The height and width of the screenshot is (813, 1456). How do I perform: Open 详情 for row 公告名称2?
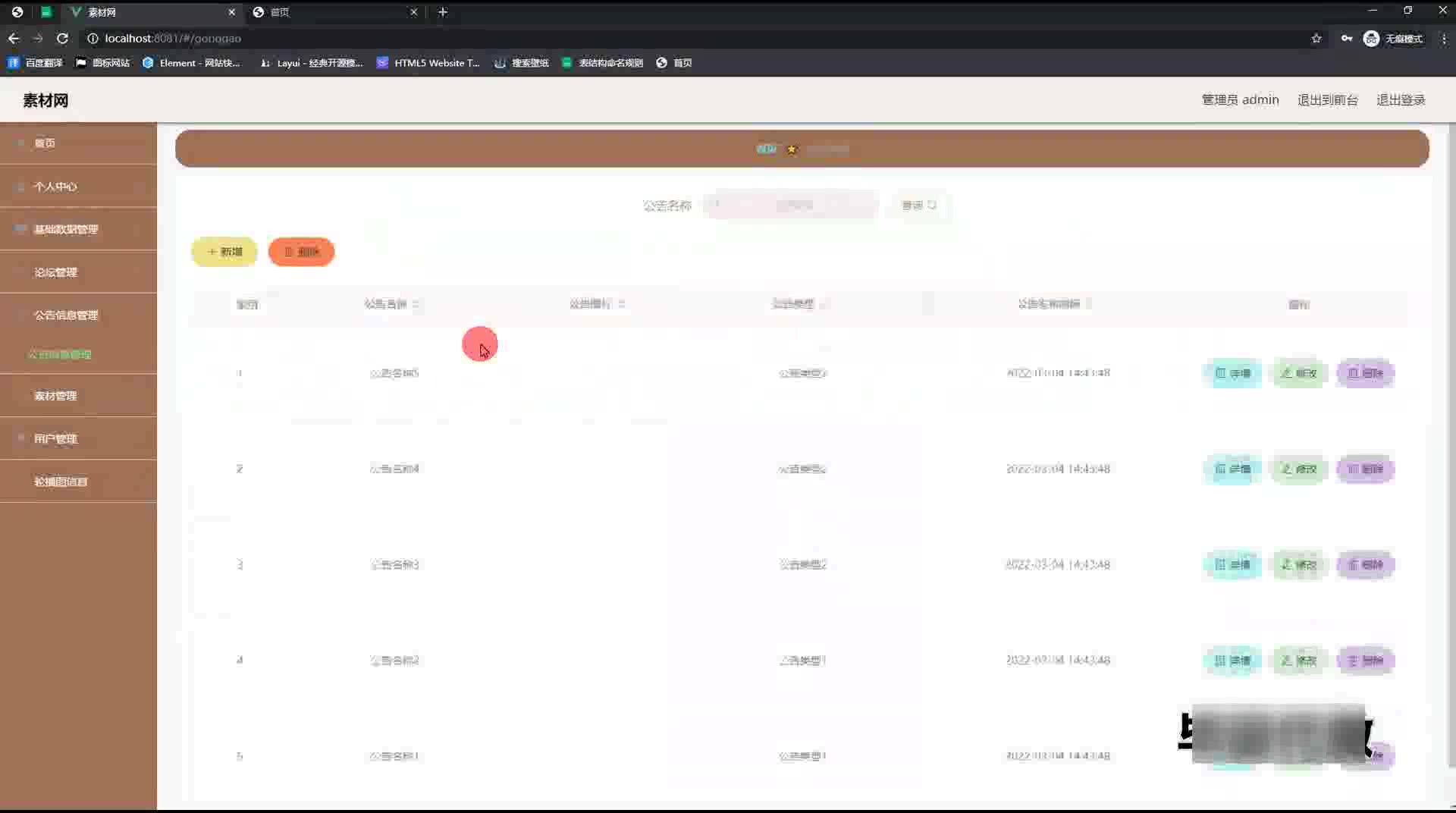[1232, 661]
